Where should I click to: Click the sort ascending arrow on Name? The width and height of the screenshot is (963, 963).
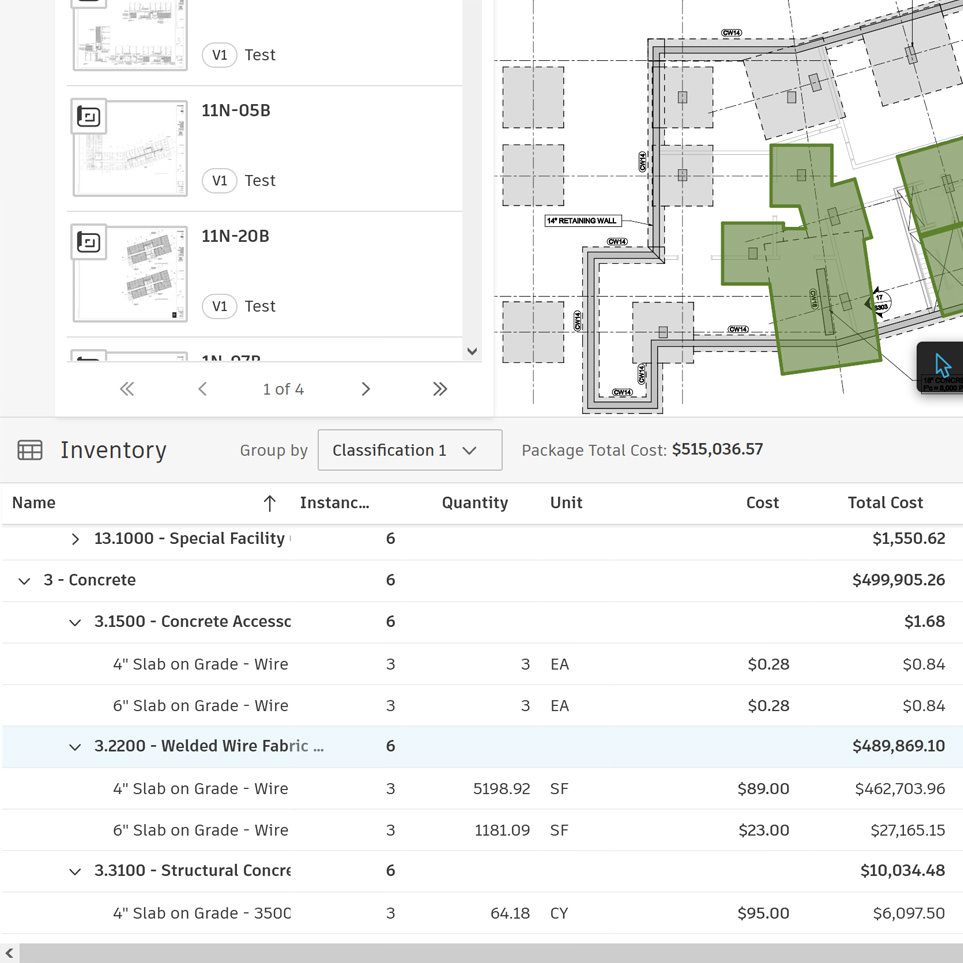click(x=269, y=503)
